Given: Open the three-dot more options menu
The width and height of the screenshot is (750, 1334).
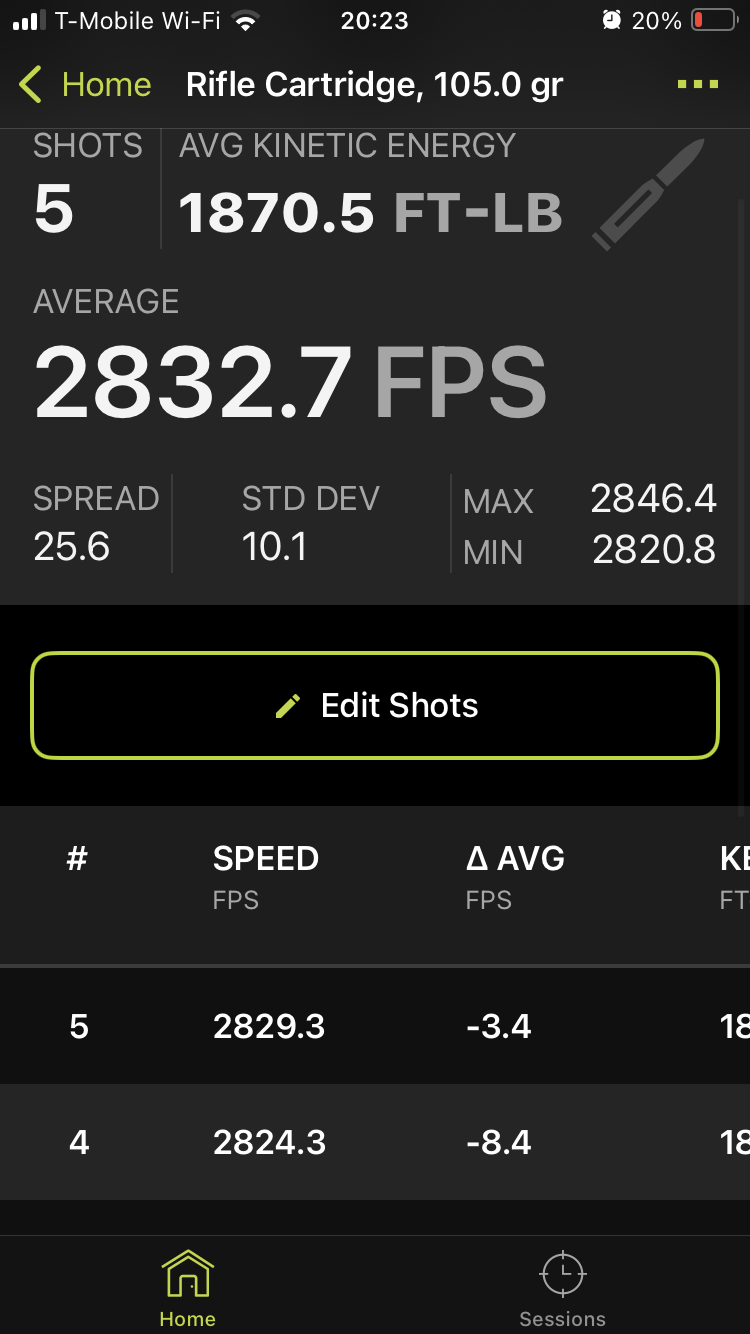Looking at the screenshot, I should (697, 85).
